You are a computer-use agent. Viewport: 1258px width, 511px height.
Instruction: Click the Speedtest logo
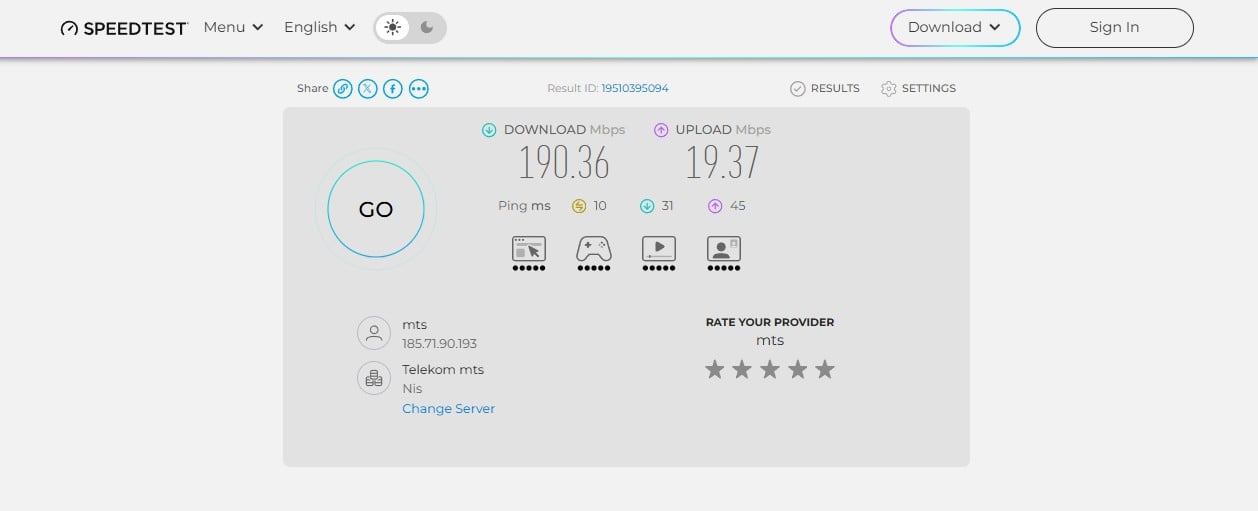click(x=124, y=28)
